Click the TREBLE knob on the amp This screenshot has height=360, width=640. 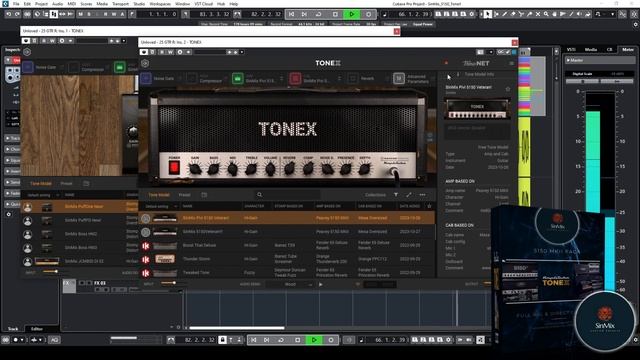point(251,169)
